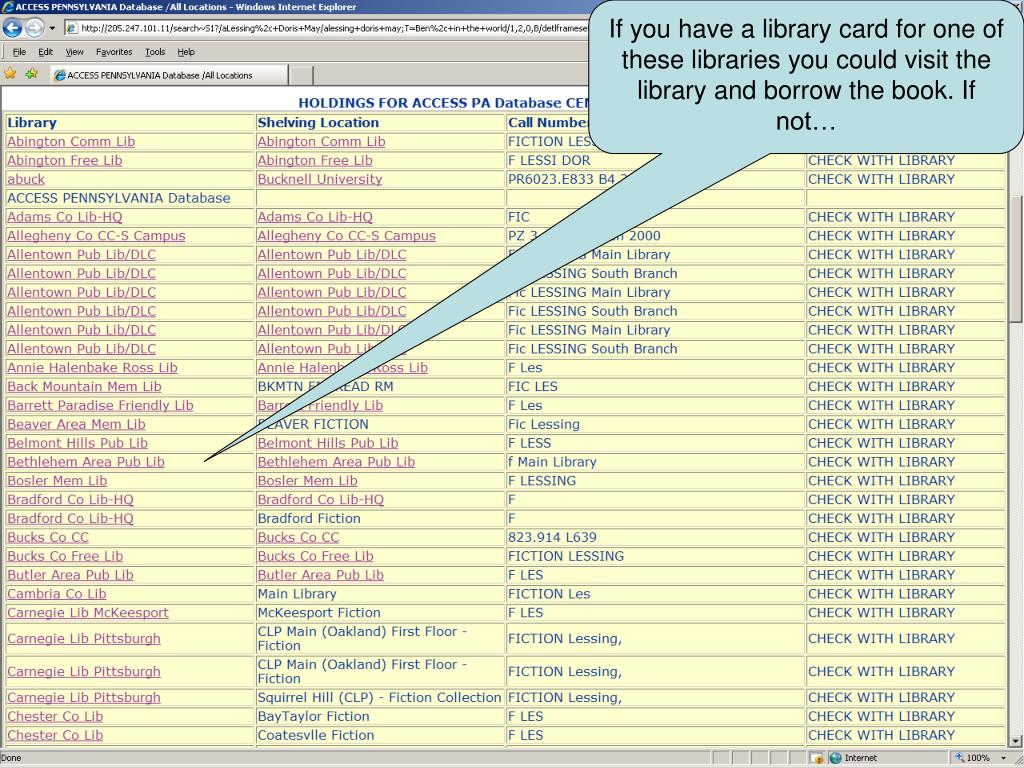Image resolution: width=1024 pixels, height=768 pixels.
Task: Open the Help menu
Action: click(186, 52)
